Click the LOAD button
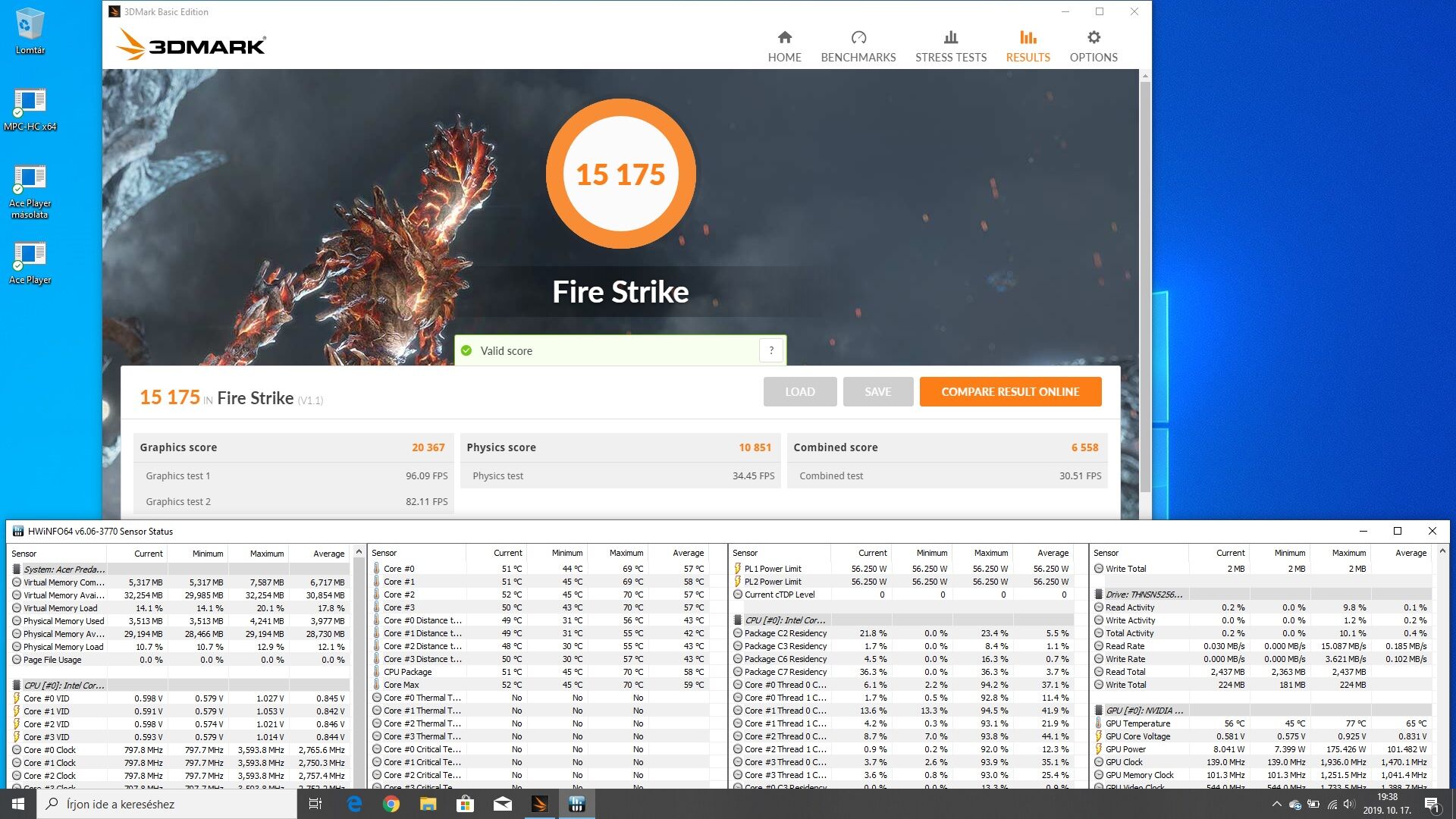This screenshot has width=1456, height=819. coord(800,391)
